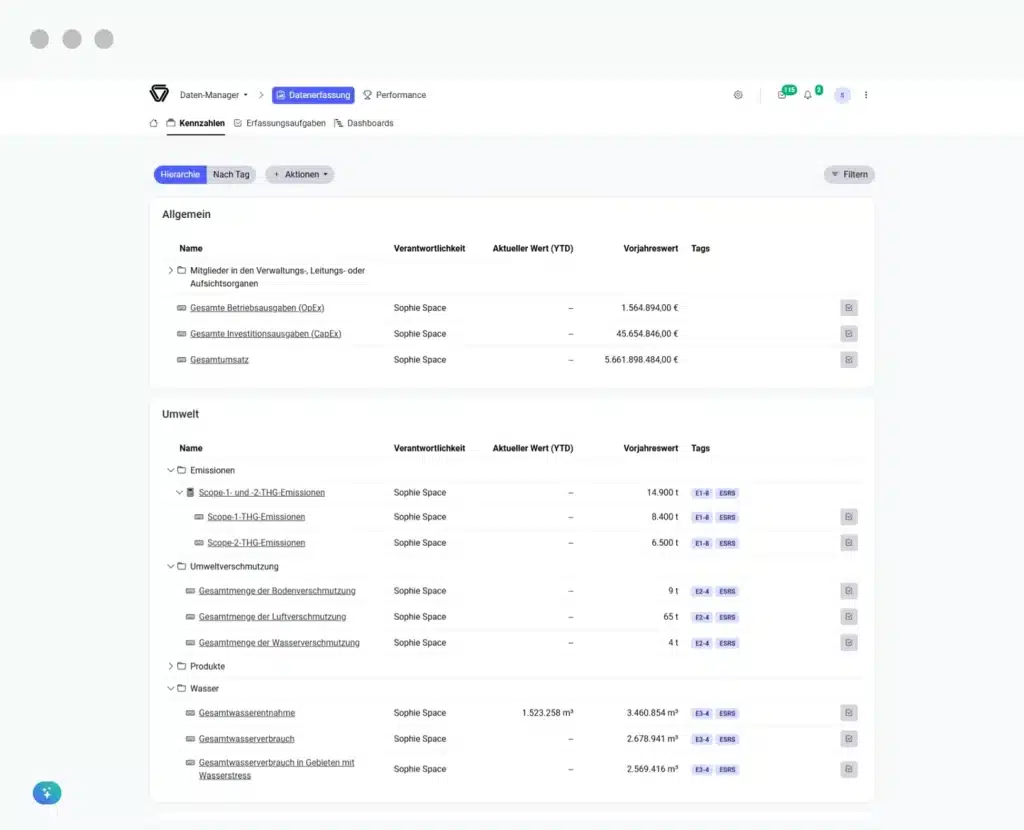
Task: Open the Gesamtwasserentnahme link
Action: click(247, 712)
